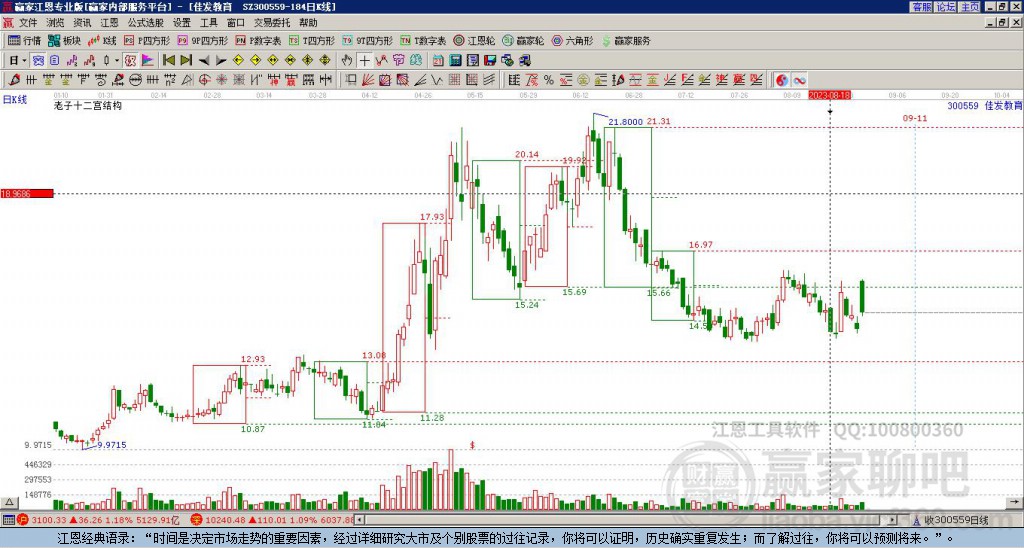The width and height of the screenshot is (1024, 548).
Task: Open the P四方形 tool
Action: tap(148, 40)
